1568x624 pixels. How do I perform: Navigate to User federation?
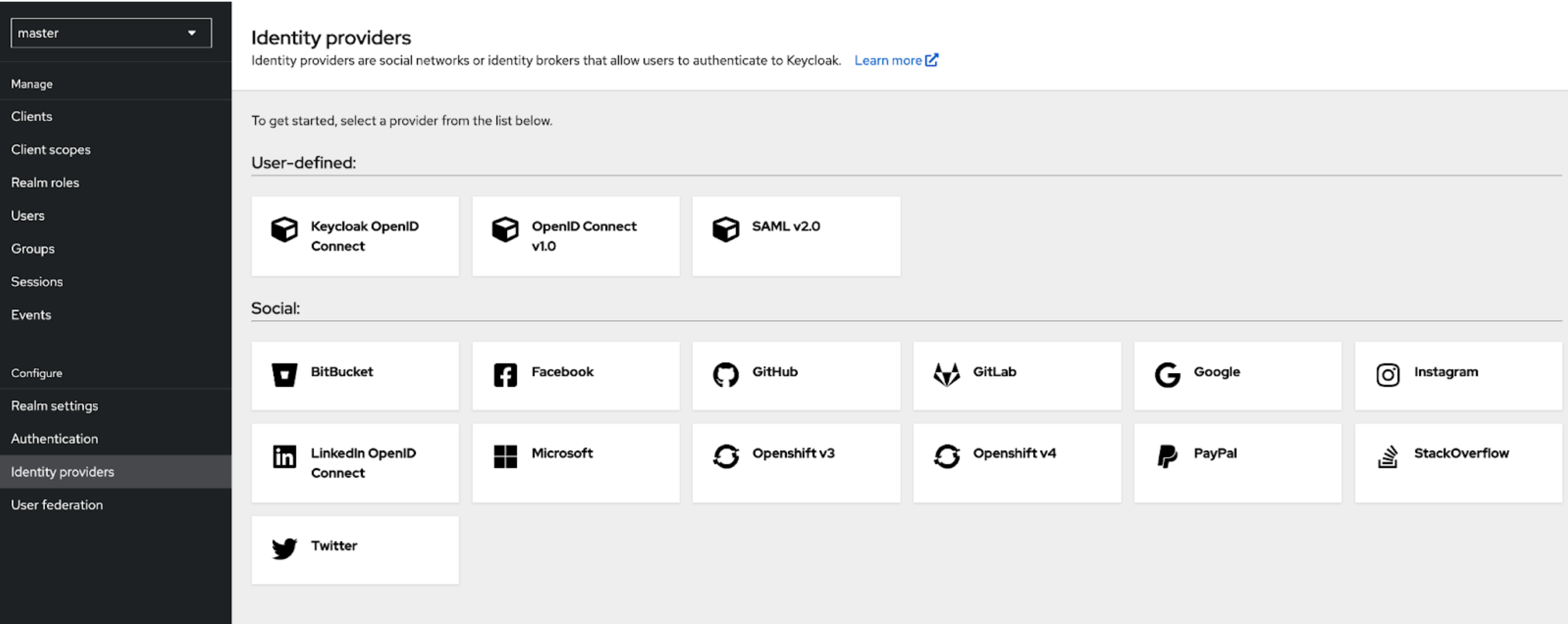[x=57, y=504]
